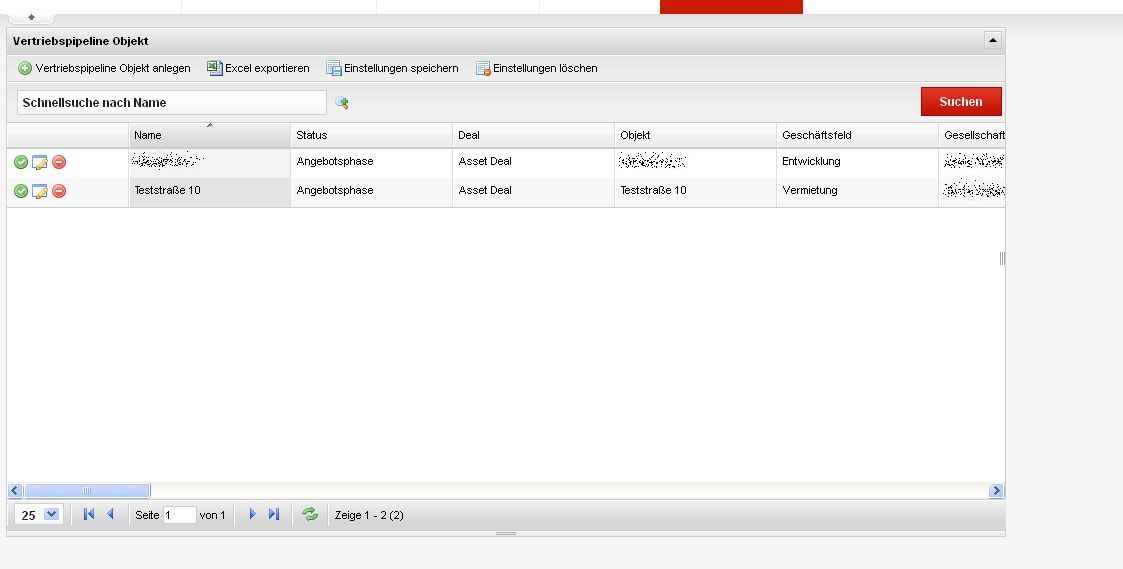
Task: Click the up-arrow tab above the panel
Action: (x=32, y=16)
